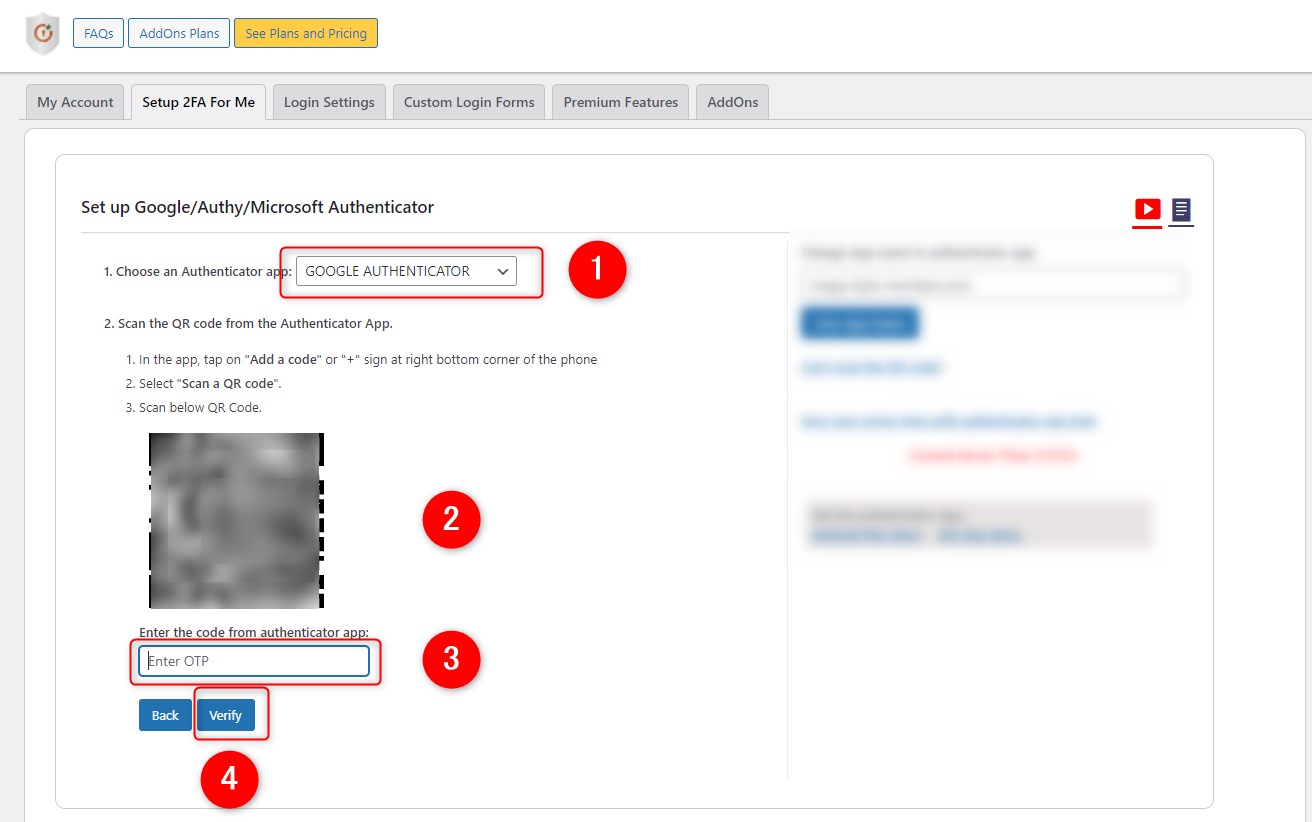The image size is (1312, 822).
Task: Click See Plans and Pricing
Action: (306, 33)
